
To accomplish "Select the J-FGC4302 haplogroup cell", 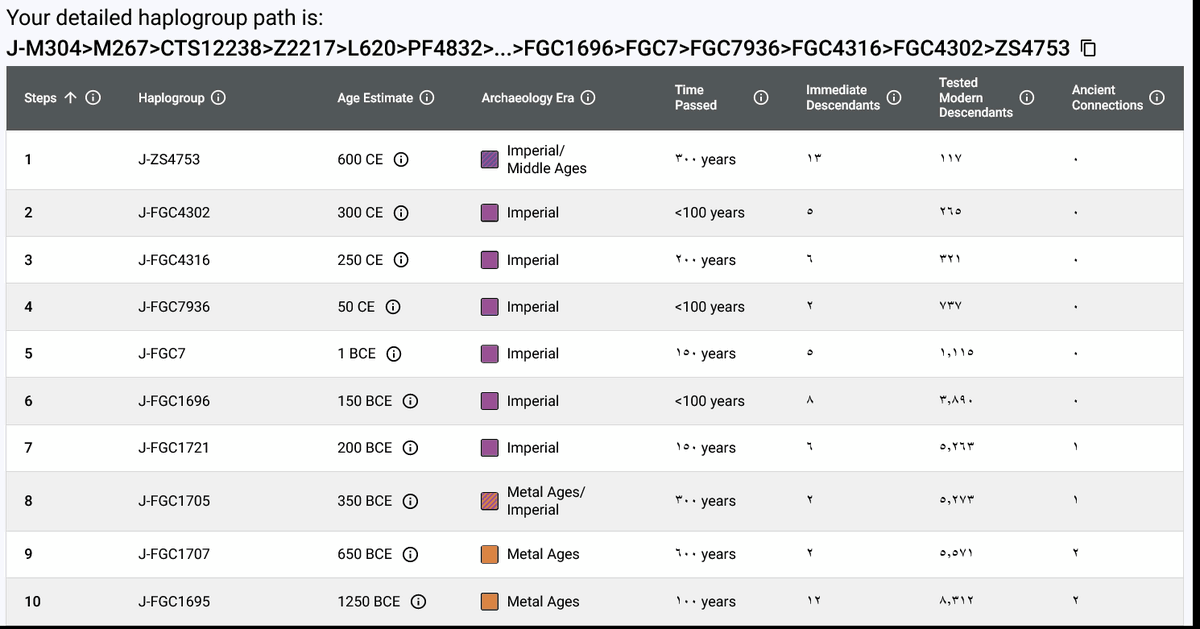I will [174, 213].
